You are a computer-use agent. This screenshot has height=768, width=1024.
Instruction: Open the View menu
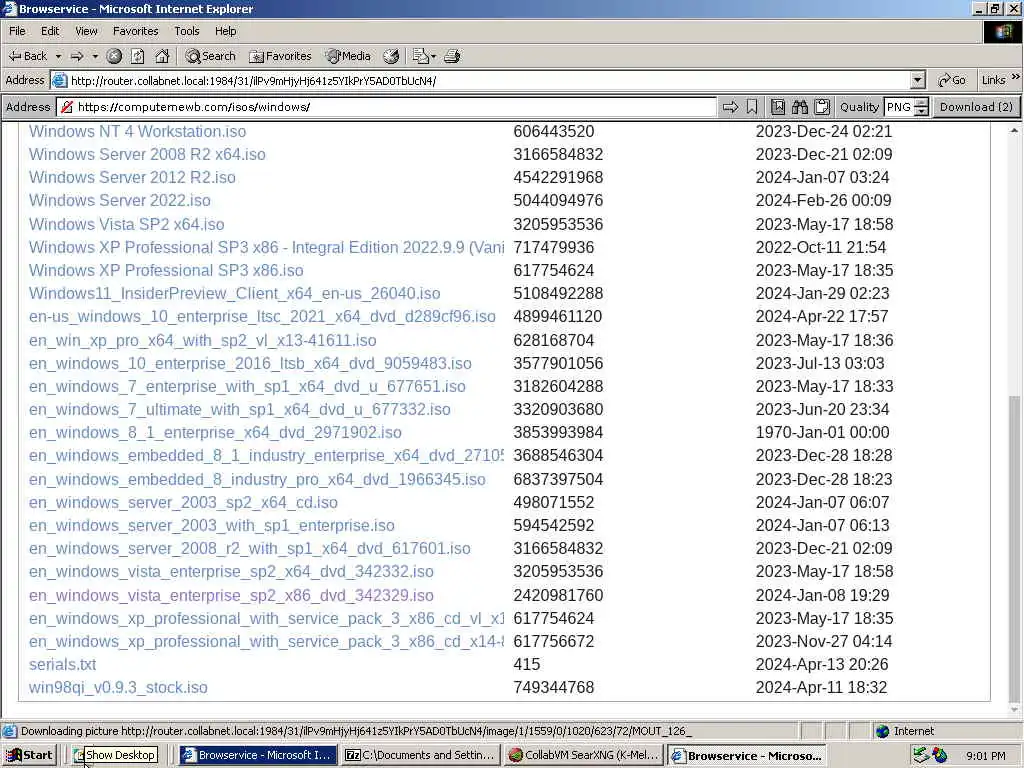coord(86,31)
